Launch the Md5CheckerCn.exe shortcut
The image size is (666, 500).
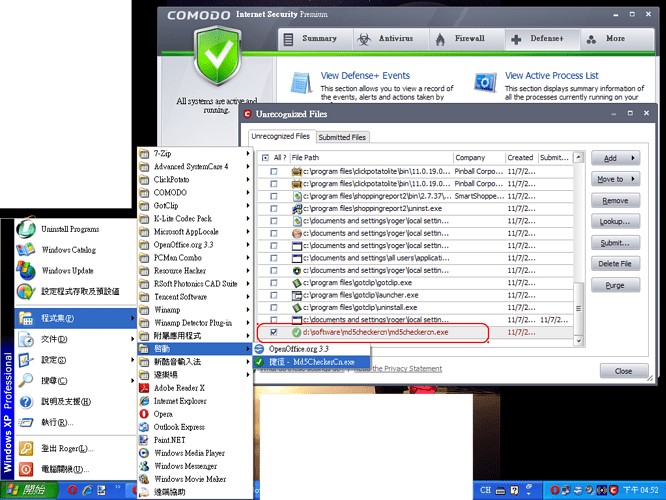312,362
